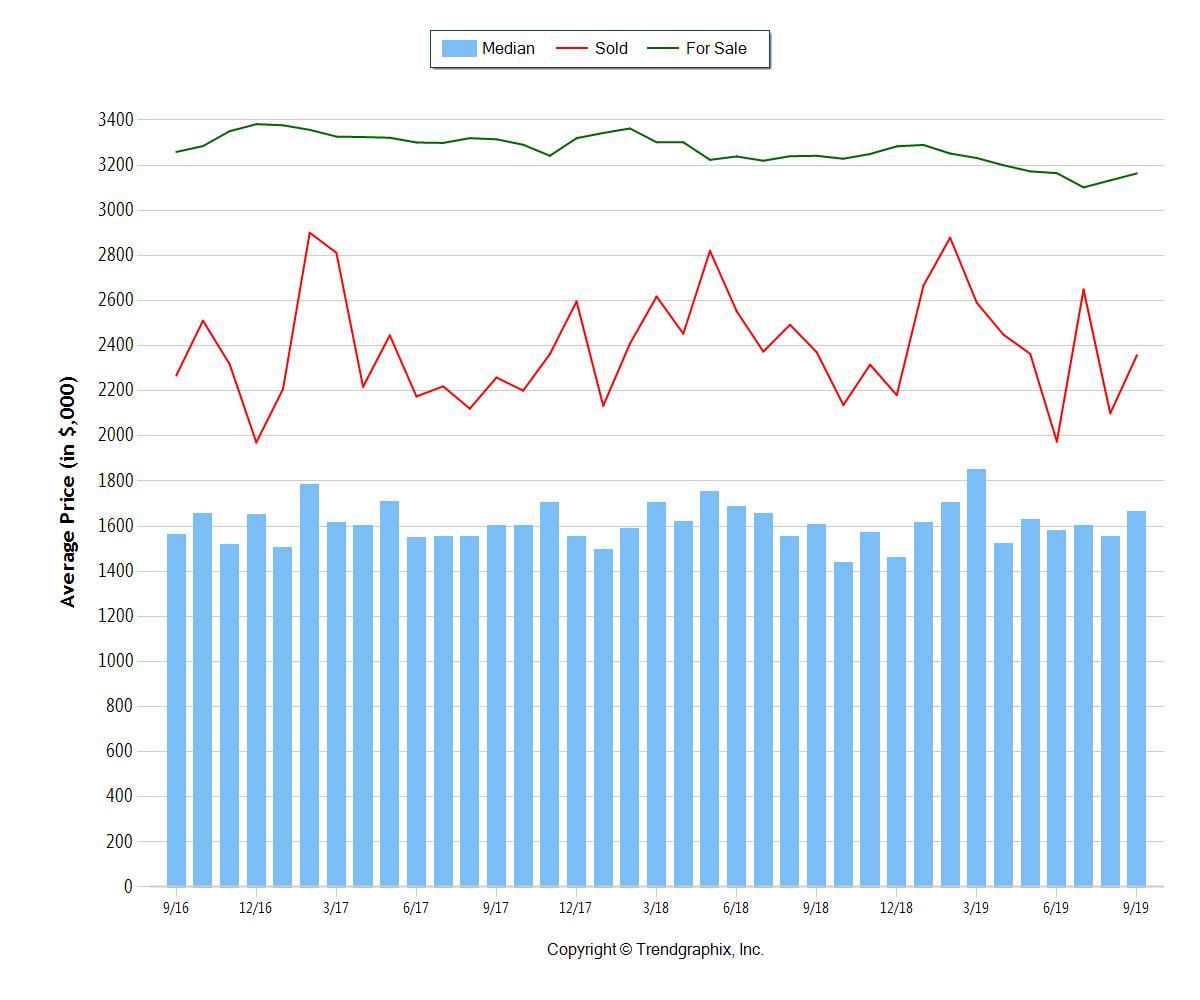
Task: Click the Sold line endpoint at 9/19
Action: pyautogui.click(x=1136, y=355)
